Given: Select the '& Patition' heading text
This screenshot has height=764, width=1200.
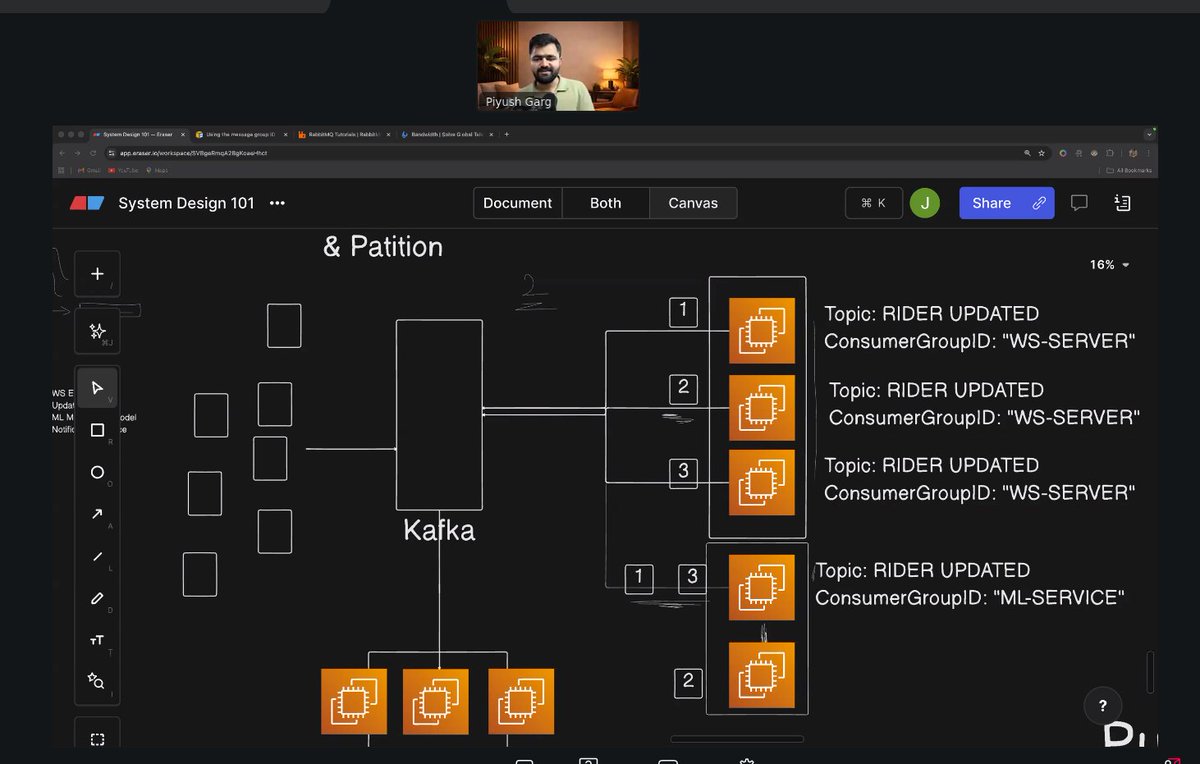Looking at the screenshot, I should click(383, 246).
